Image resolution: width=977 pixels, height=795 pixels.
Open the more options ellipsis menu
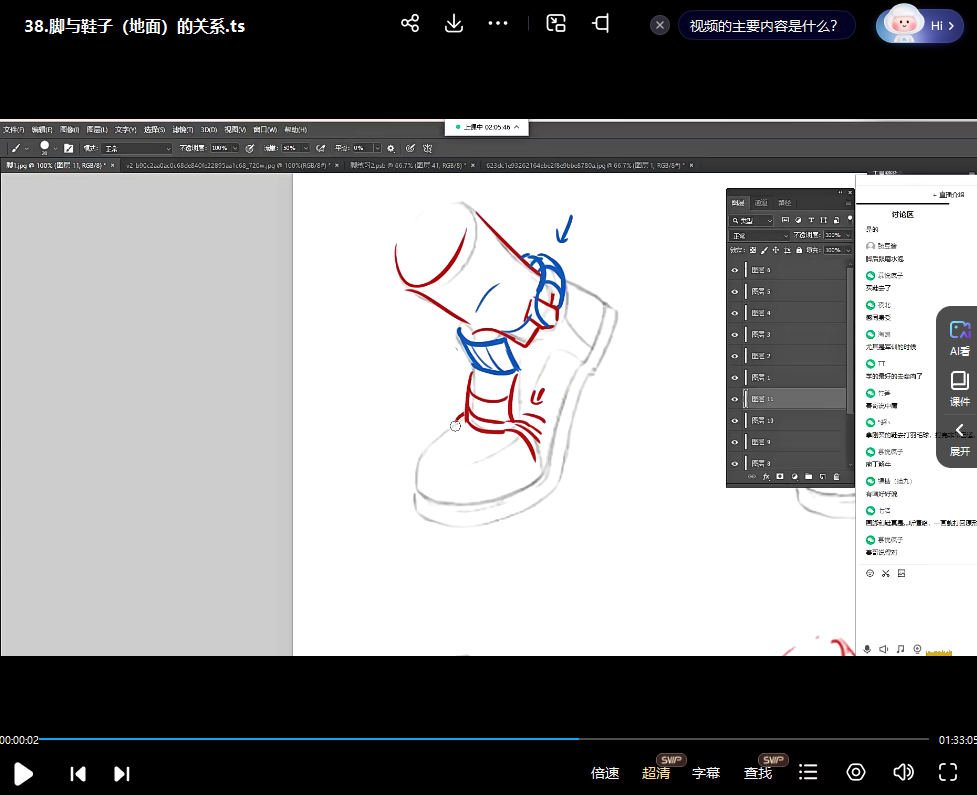point(498,24)
